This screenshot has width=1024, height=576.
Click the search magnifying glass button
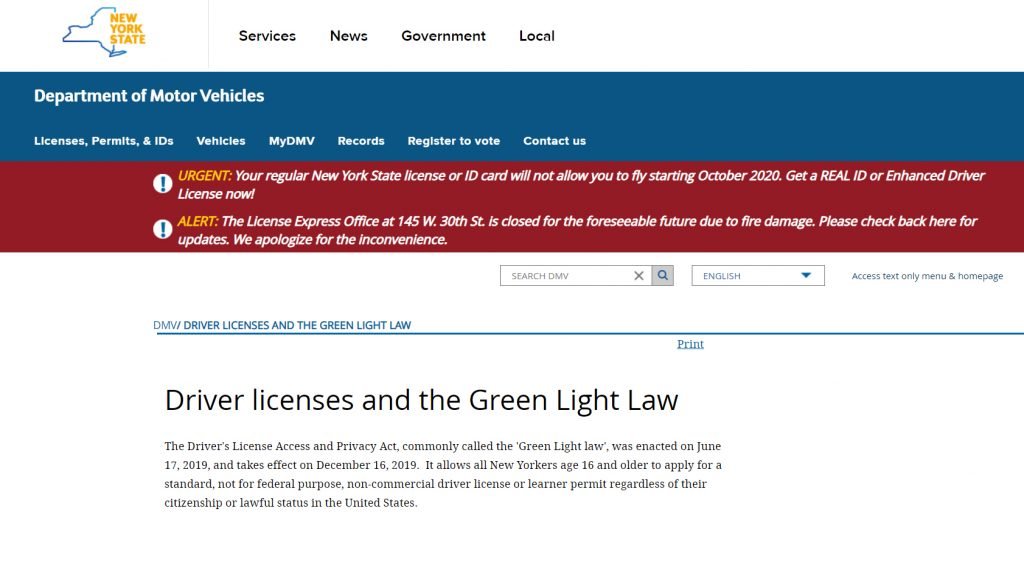(x=662, y=276)
